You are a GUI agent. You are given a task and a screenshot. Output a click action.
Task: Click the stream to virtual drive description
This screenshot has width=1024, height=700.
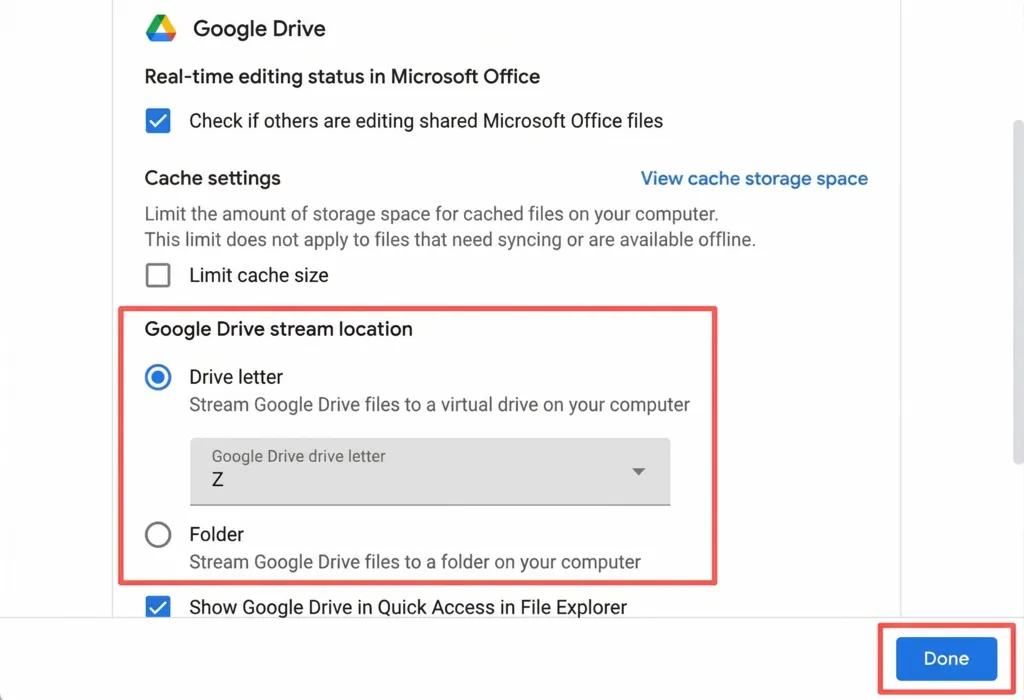pyautogui.click(x=439, y=405)
